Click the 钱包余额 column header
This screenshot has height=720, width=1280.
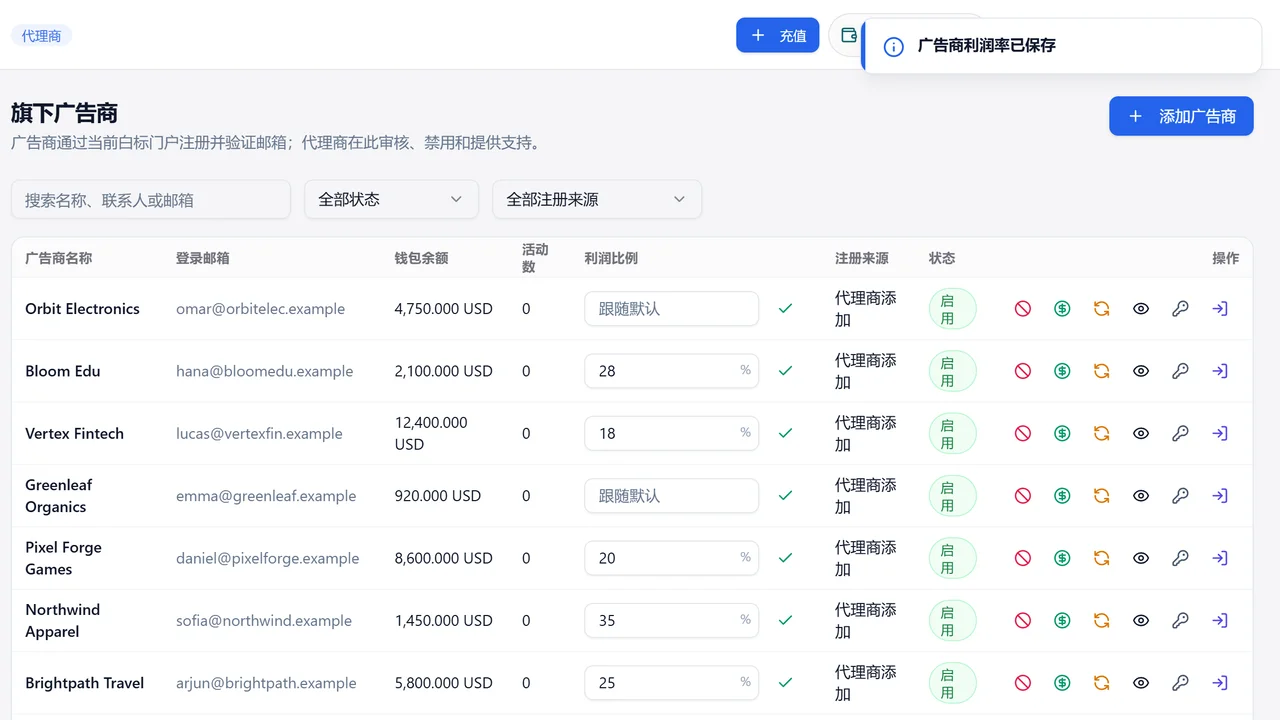click(x=421, y=258)
